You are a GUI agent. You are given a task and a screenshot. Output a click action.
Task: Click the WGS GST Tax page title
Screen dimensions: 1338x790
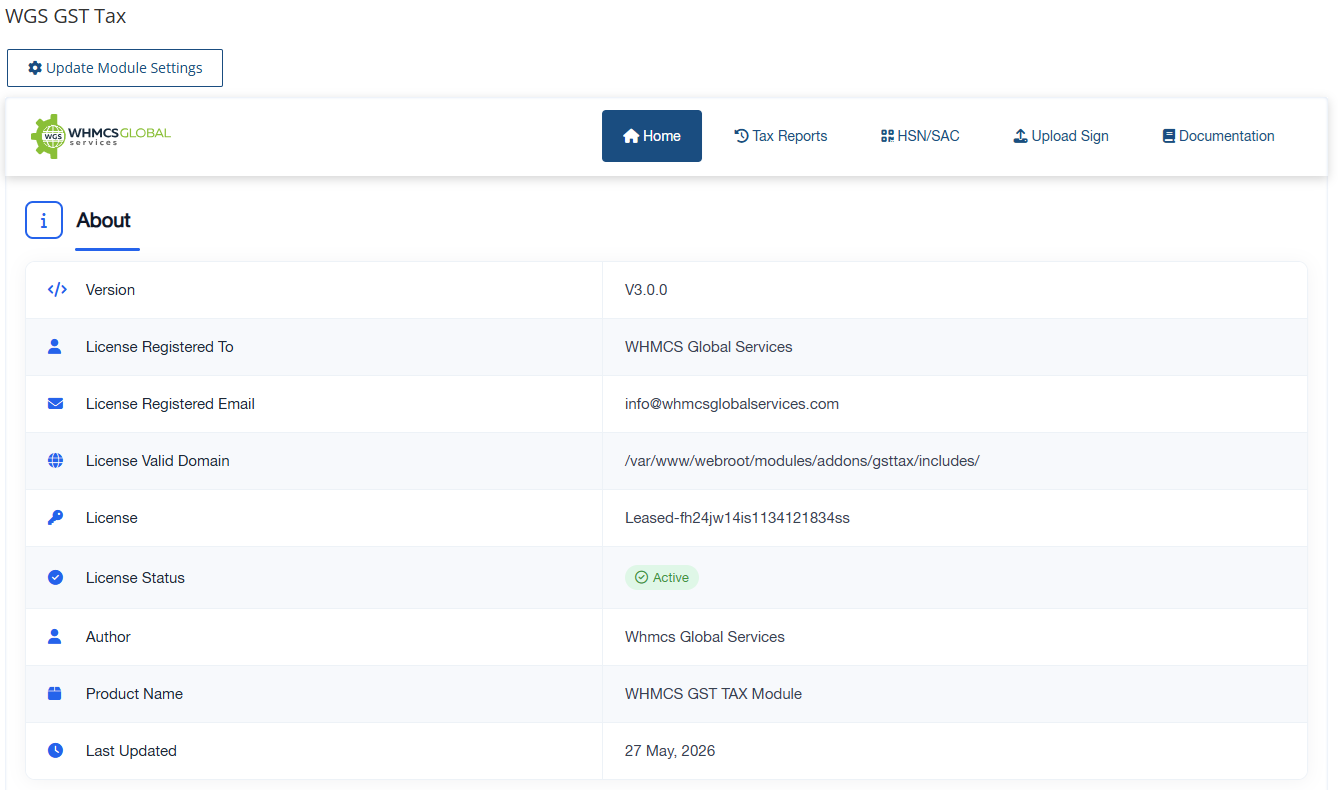[x=66, y=16]
